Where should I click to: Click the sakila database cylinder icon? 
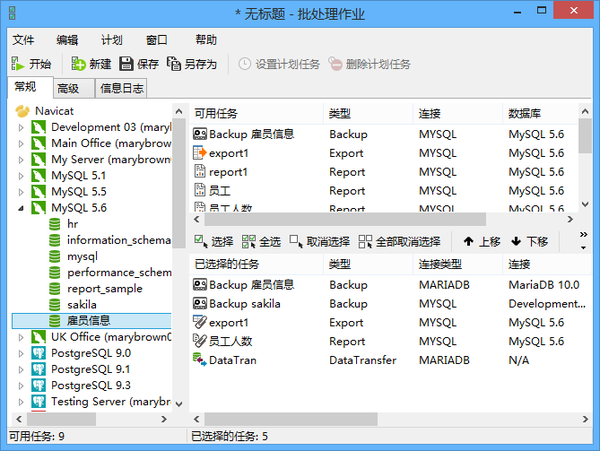point(55,304)
